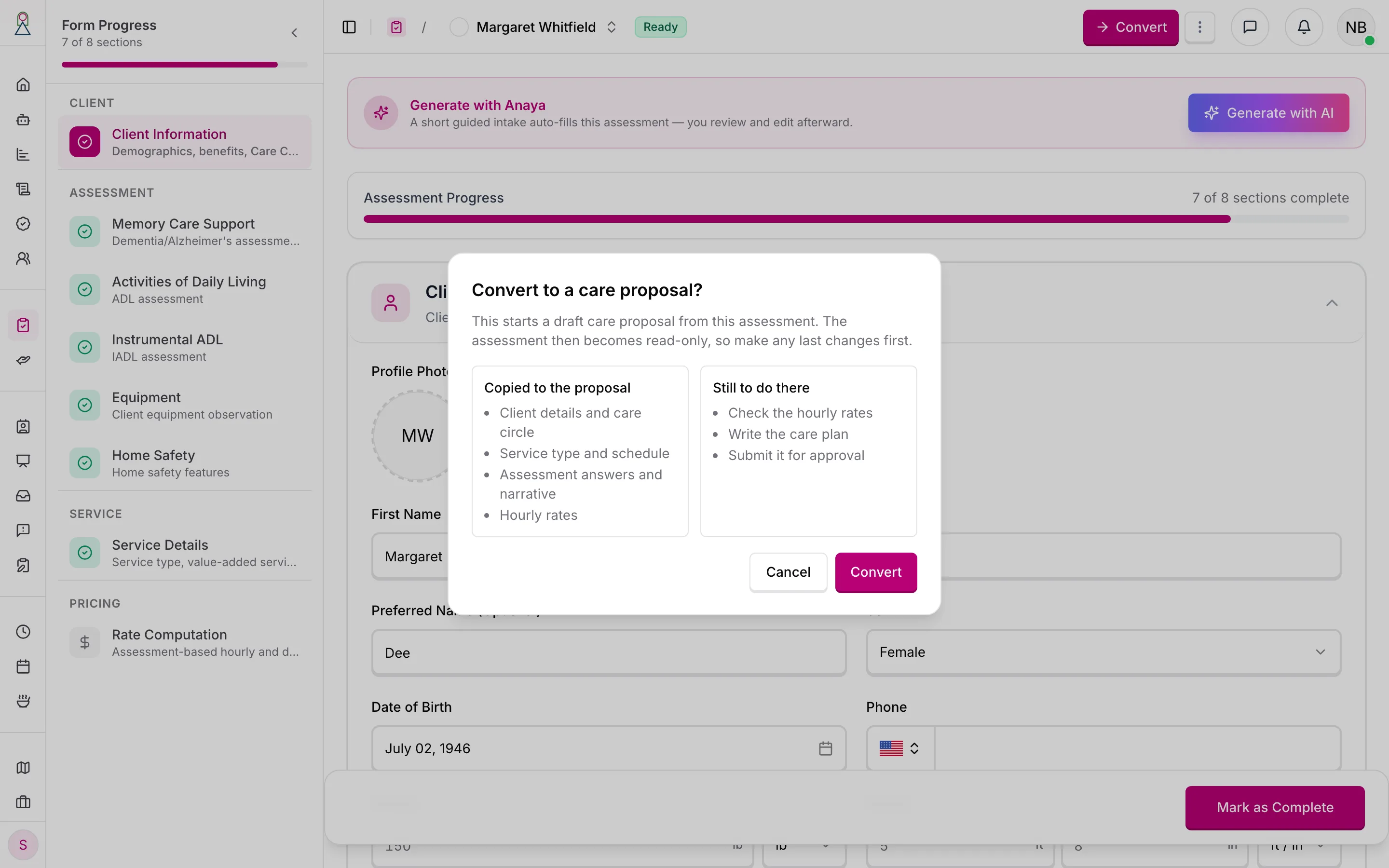This screenshot has height=868, width=1389.
Task: Click the home icon in left sidebar
Action: coord(23,85)
